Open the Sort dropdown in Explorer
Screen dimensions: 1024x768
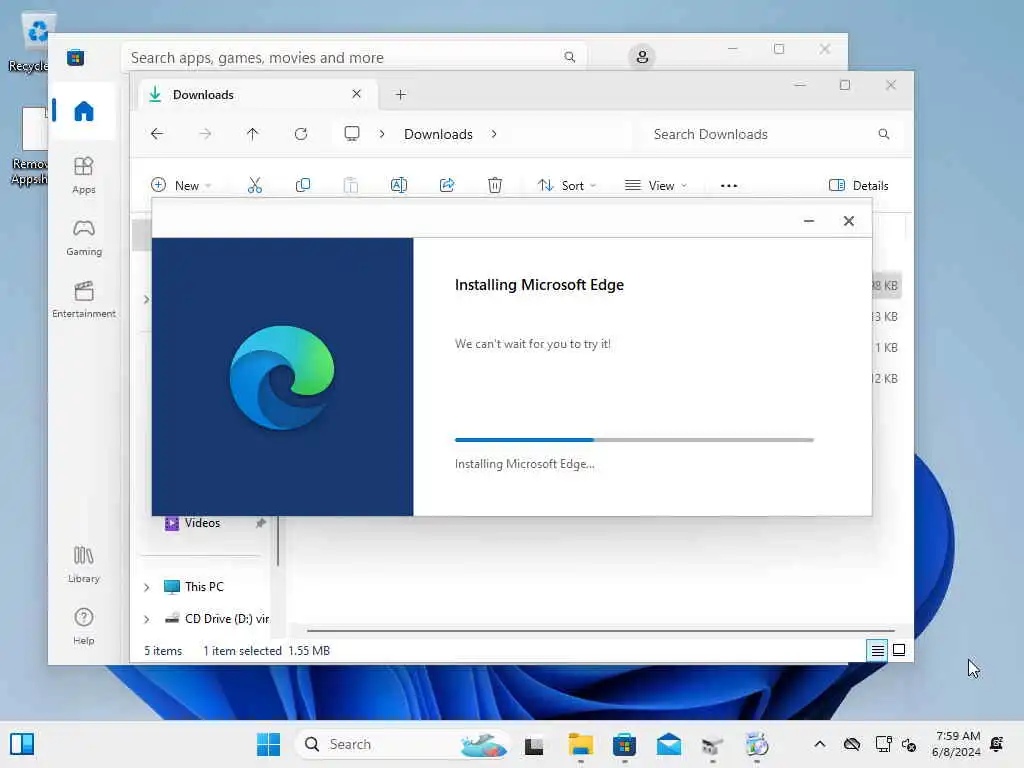click(x=567, y=185)
